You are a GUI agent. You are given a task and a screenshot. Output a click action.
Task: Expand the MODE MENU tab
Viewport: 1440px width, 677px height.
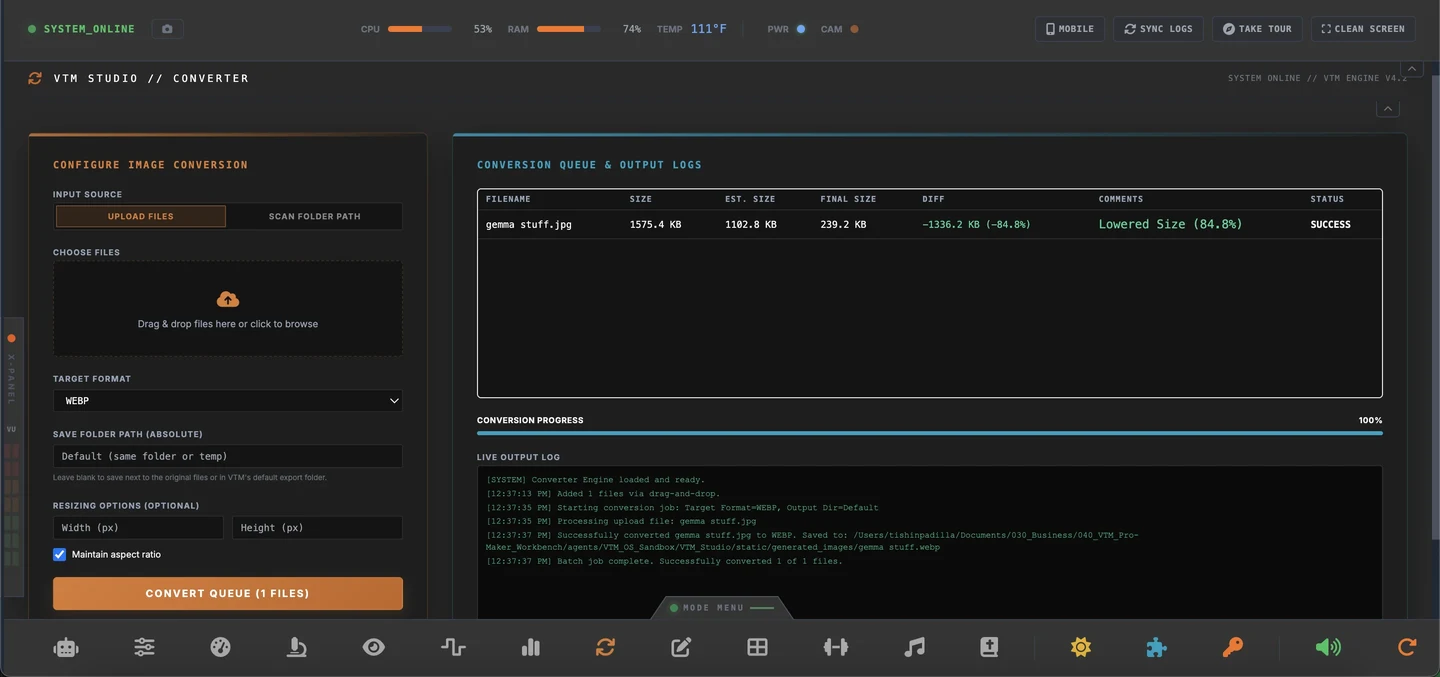point(722,608)
